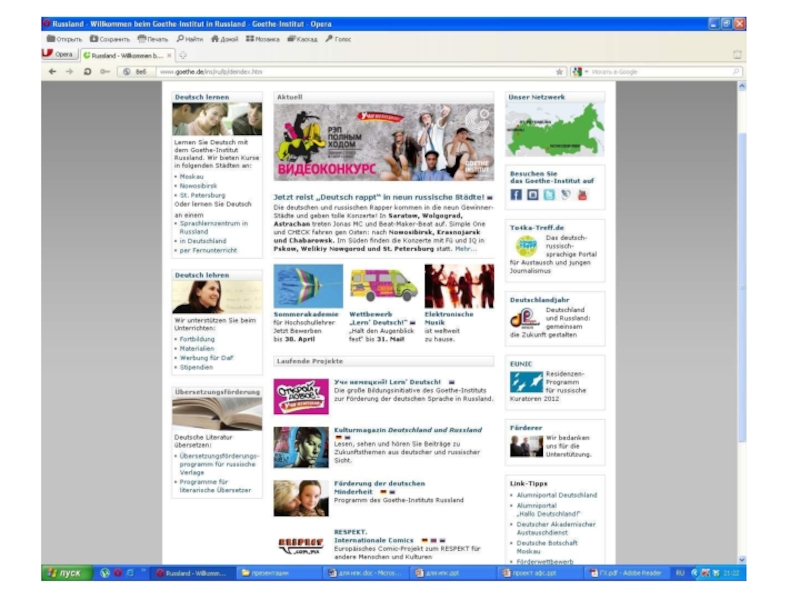Open Nowosibirsk city link
This screenshot has height=600, width=800.
tap(198, 186)
